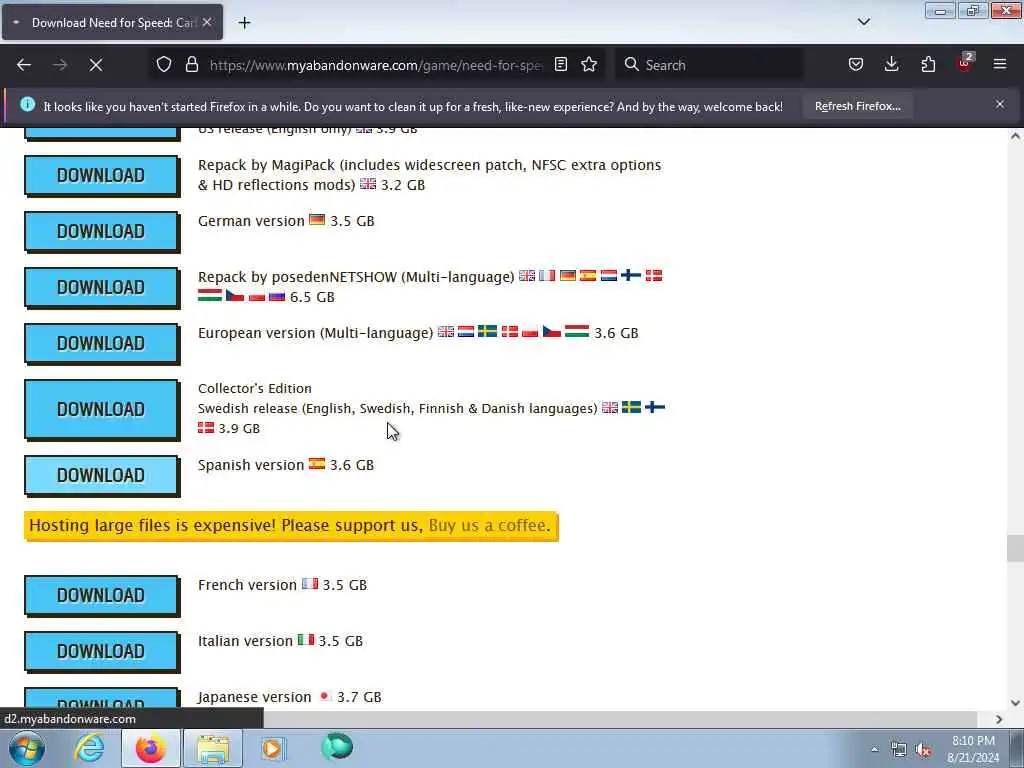Save page to Pocket
This screenshot has height=768, width=1024.
coord(856,65)
